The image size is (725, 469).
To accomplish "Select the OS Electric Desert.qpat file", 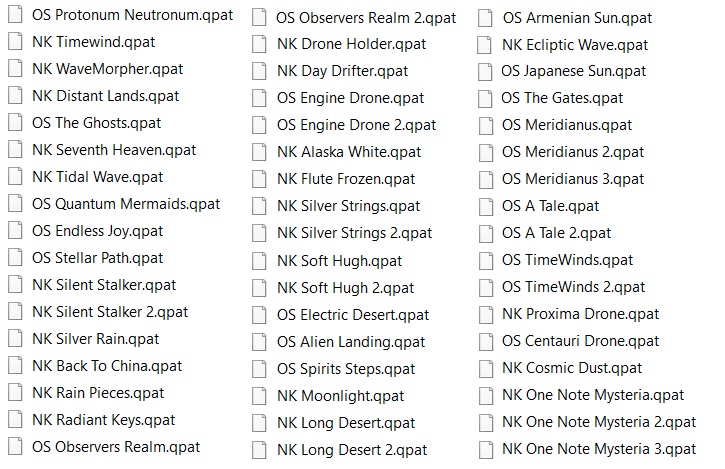I will click(x=353, y=315).
